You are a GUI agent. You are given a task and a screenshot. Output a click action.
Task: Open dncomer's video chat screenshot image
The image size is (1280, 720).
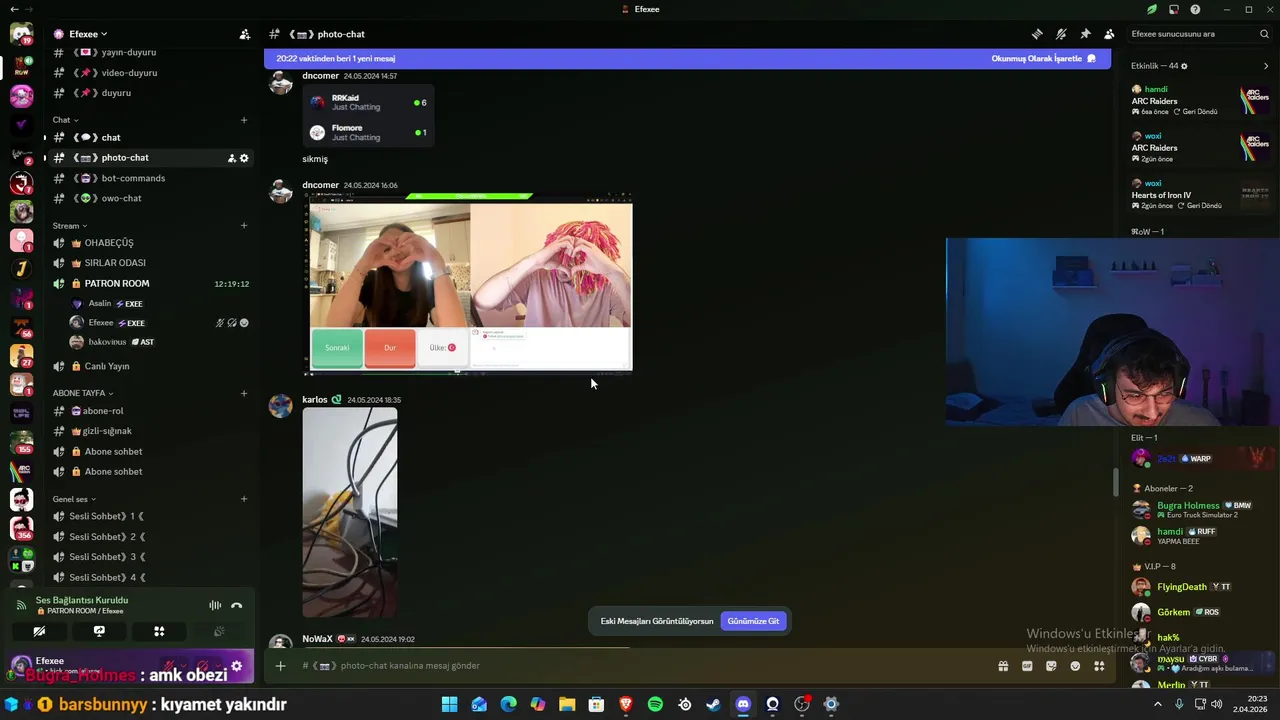pos(468,284)
